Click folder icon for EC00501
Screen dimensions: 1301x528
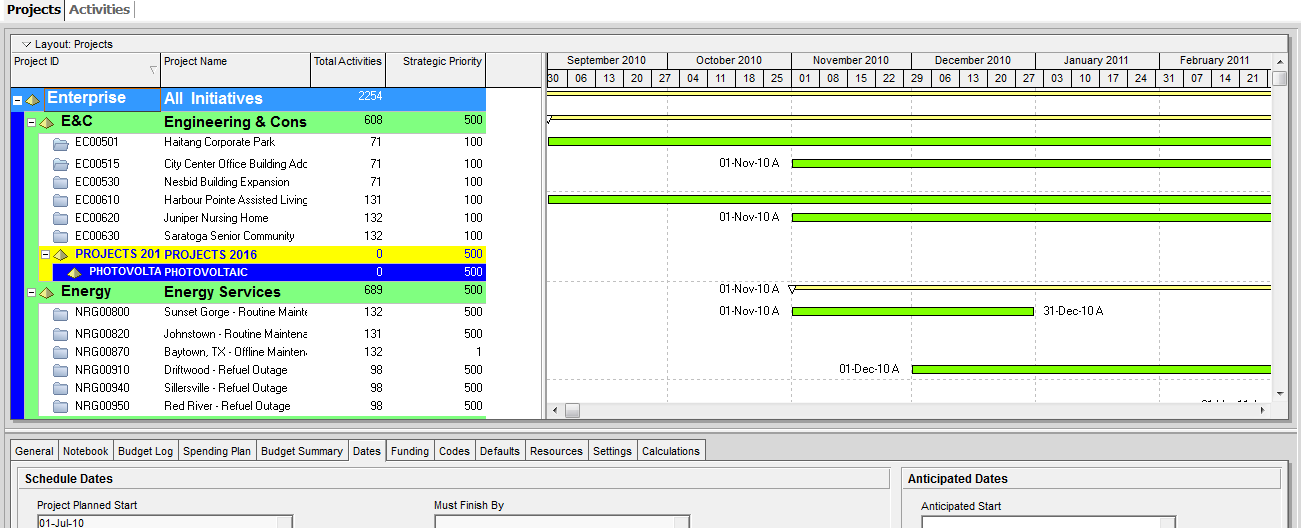click(x=60, y=143)
